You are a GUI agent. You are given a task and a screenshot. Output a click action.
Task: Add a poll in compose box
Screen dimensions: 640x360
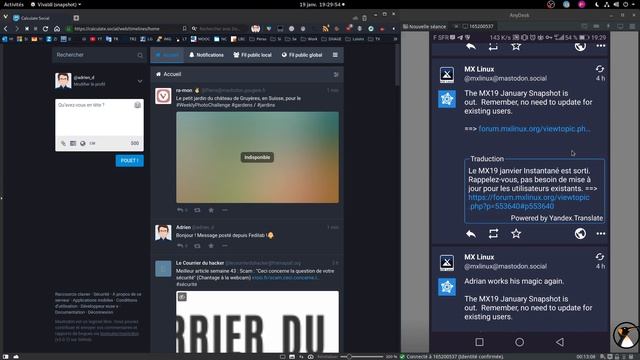73,143
